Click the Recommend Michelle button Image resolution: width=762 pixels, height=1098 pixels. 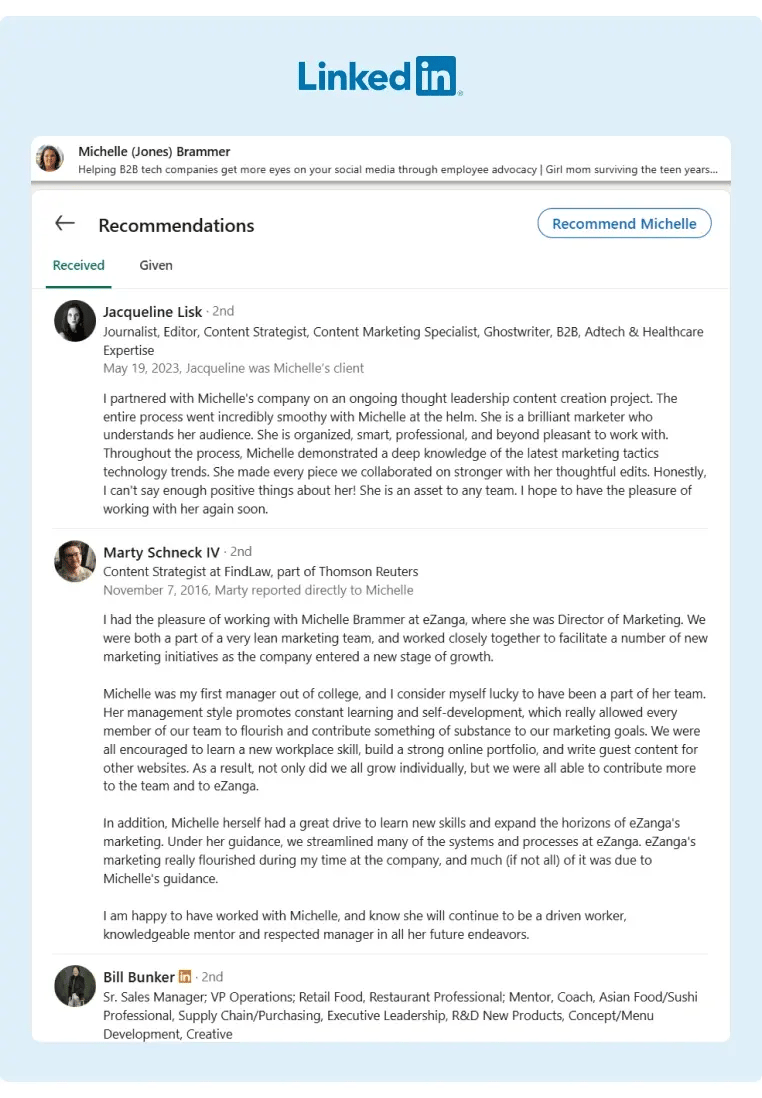point(624,223)
